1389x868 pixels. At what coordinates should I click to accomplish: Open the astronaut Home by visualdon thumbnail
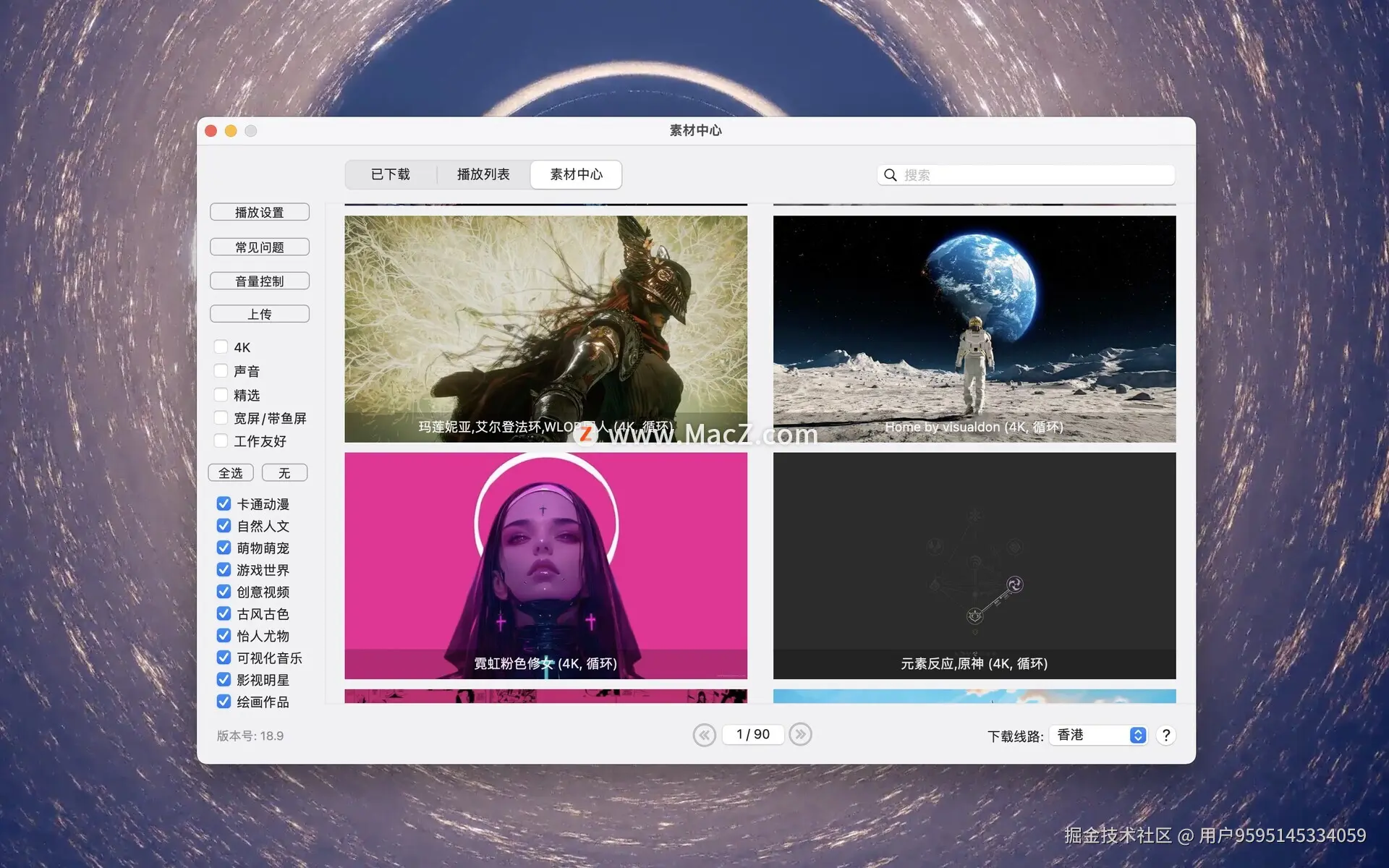pos(974,328)
